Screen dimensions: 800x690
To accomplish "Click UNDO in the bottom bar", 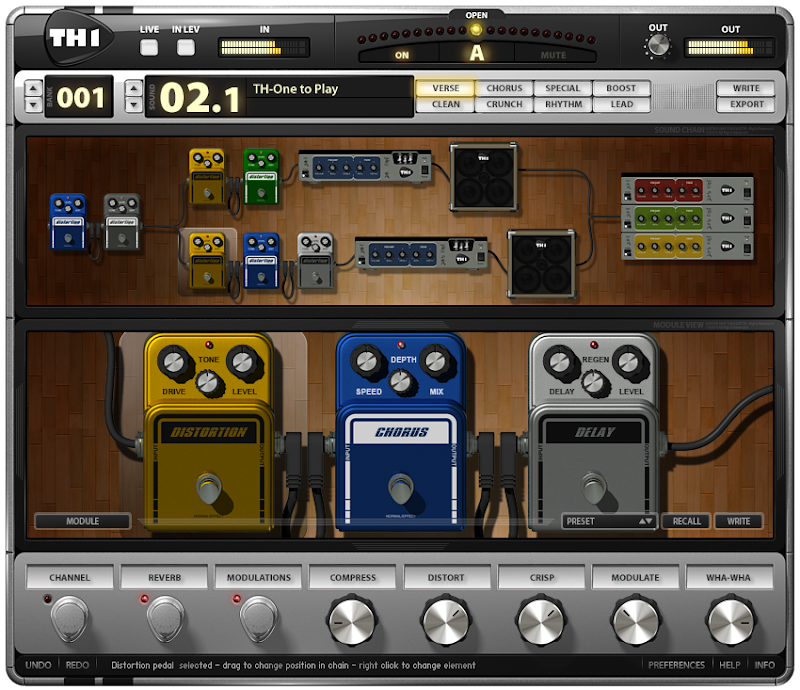I will click(38, 665).
